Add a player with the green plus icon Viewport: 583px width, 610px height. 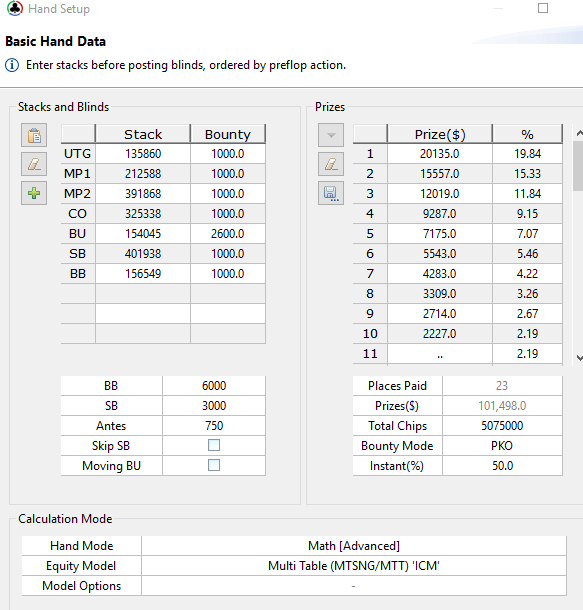(34, 193)
